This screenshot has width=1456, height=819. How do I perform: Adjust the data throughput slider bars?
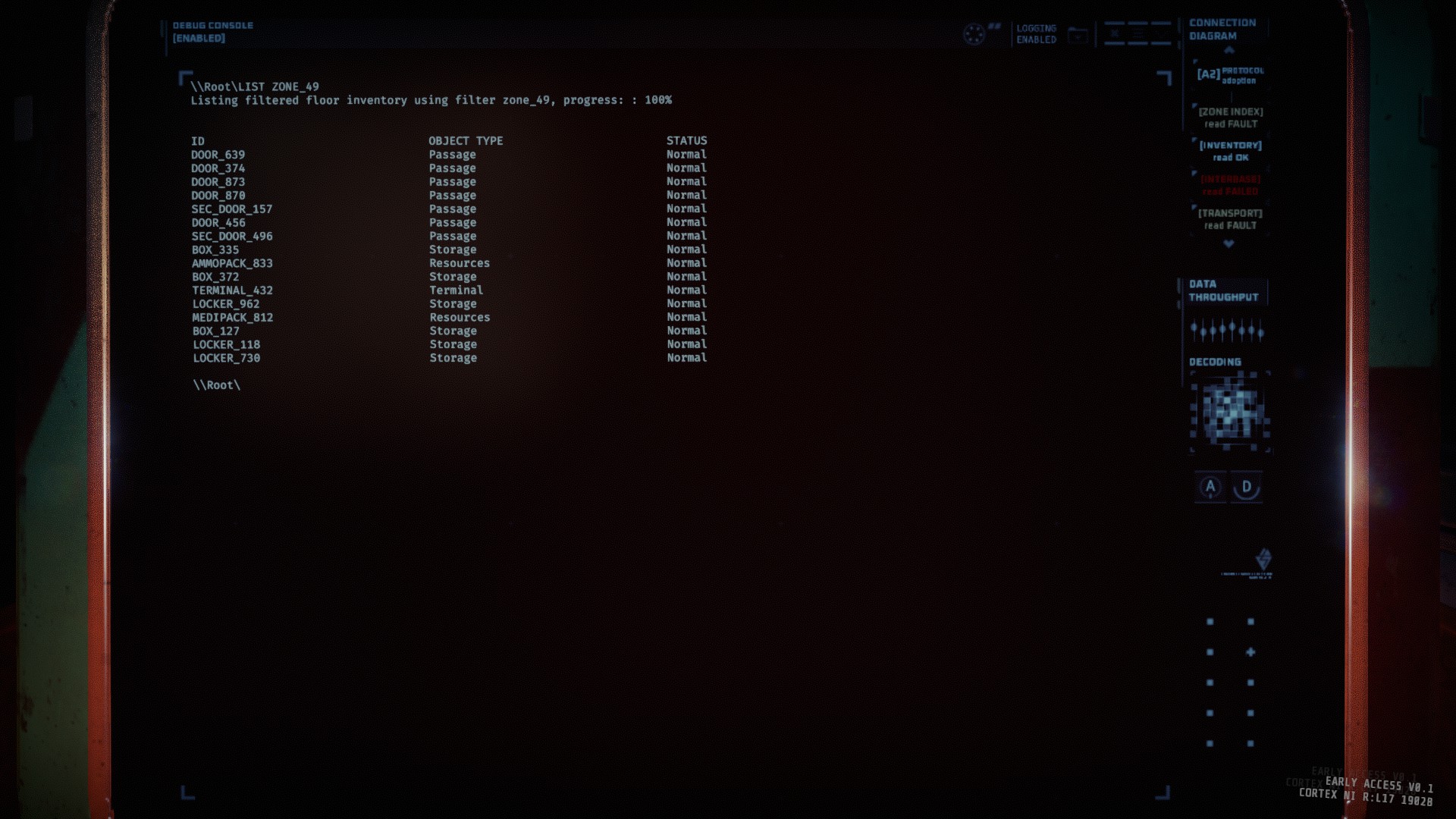(1226, 330)
